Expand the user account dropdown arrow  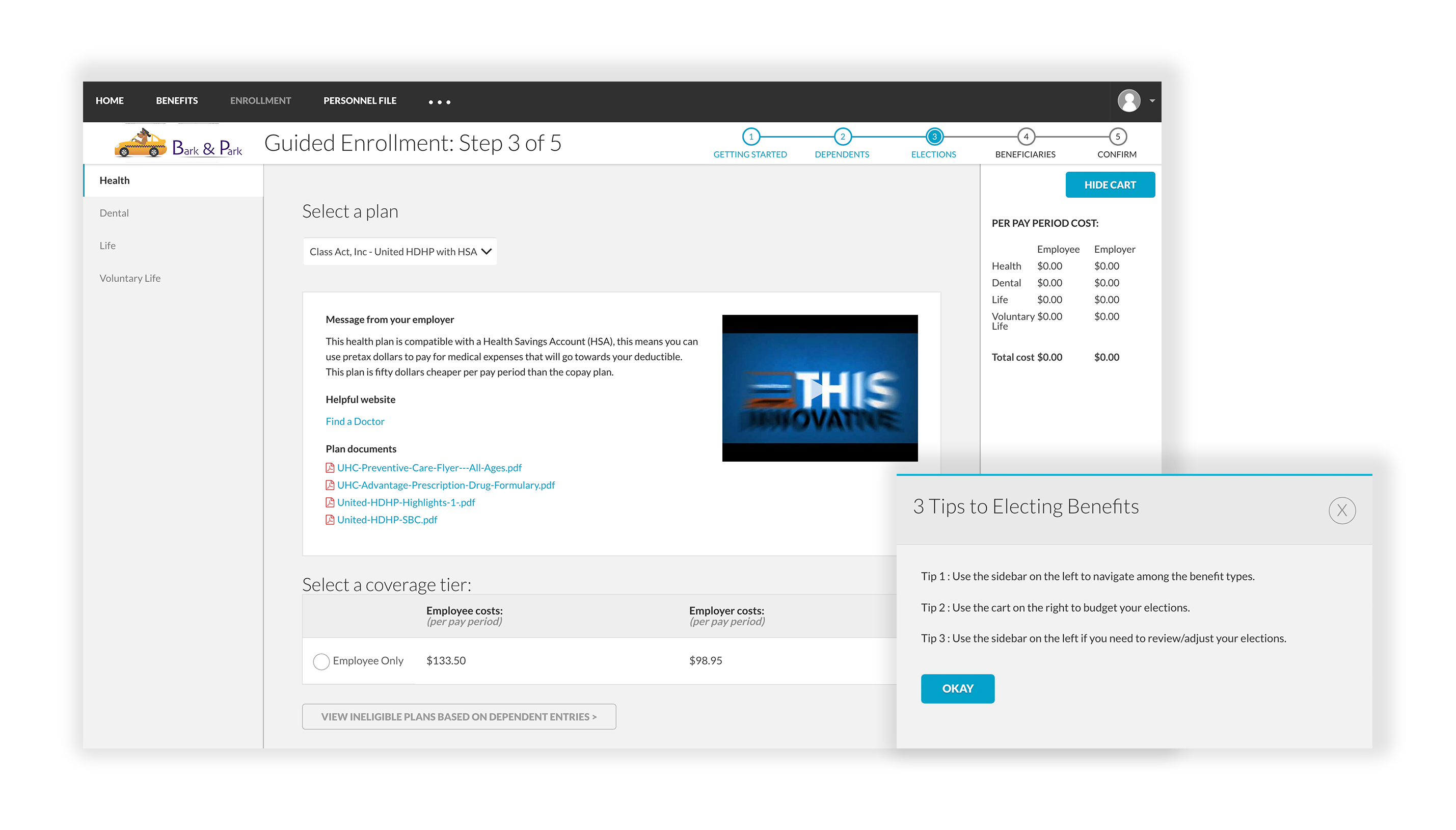click(x=1152, y=101)
